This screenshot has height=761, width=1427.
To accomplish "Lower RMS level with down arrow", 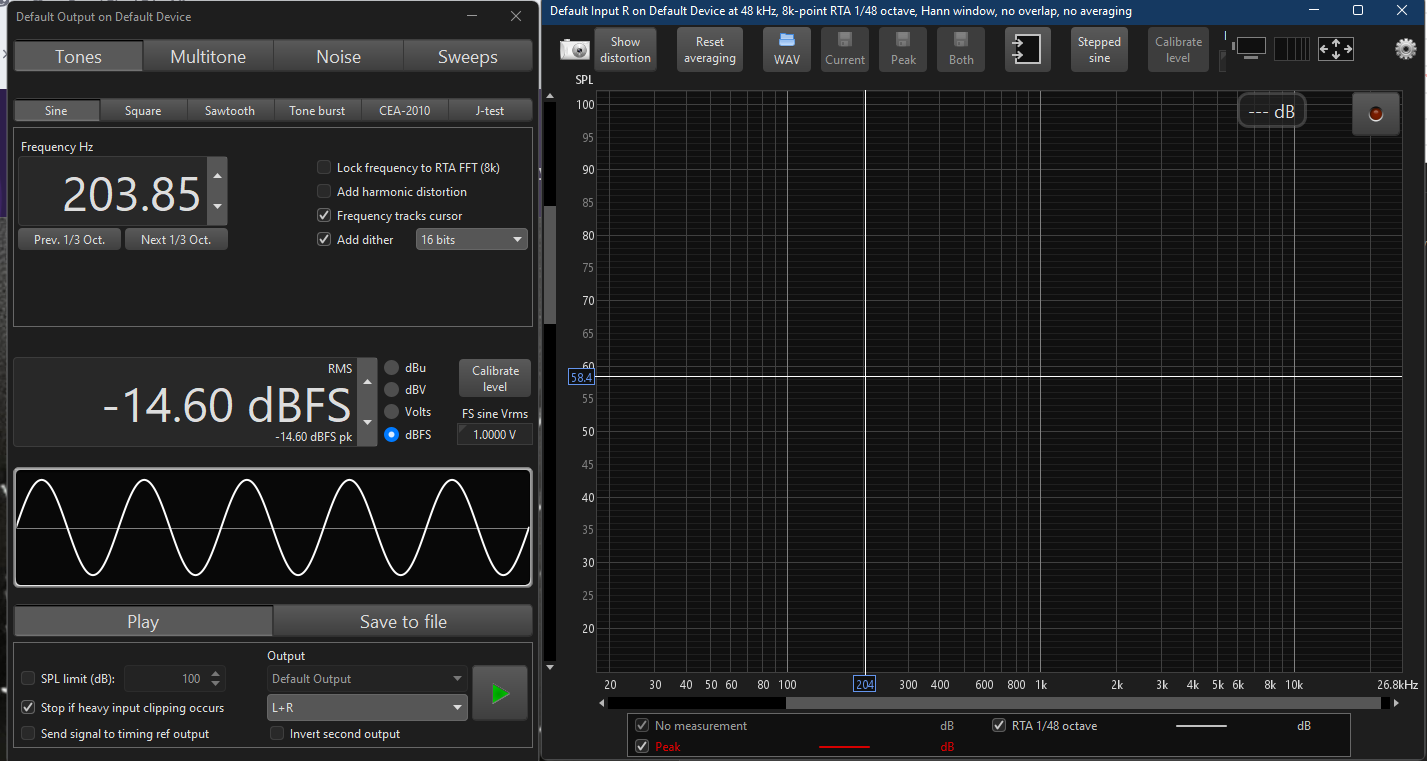I will coord(367,423).
